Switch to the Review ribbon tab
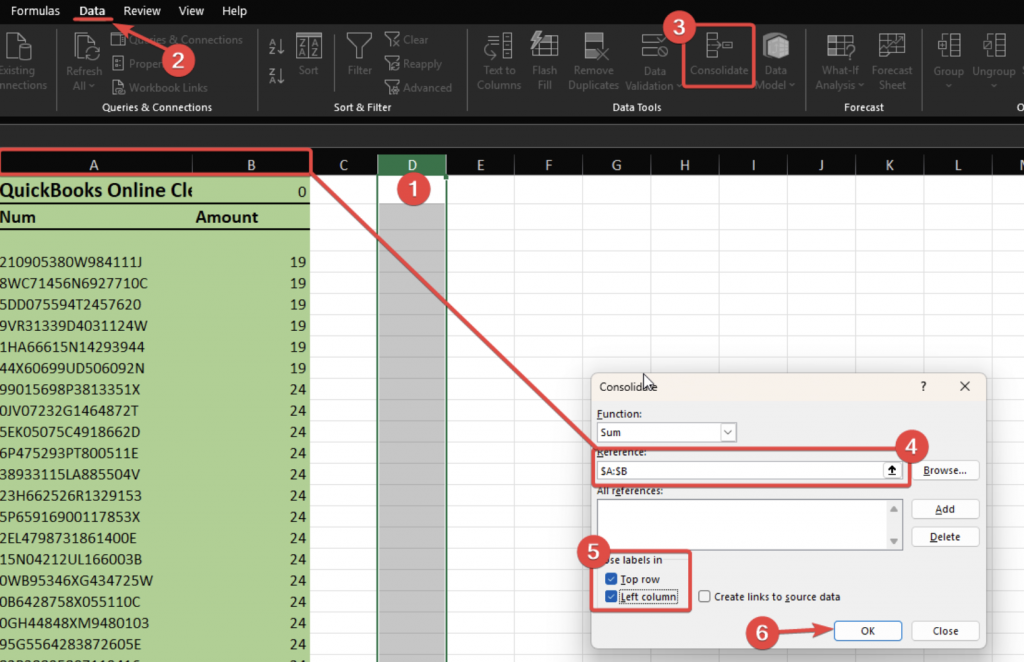Image resolution: width=1024 pixels, height=662 pixels. click(x=142, y=11)
